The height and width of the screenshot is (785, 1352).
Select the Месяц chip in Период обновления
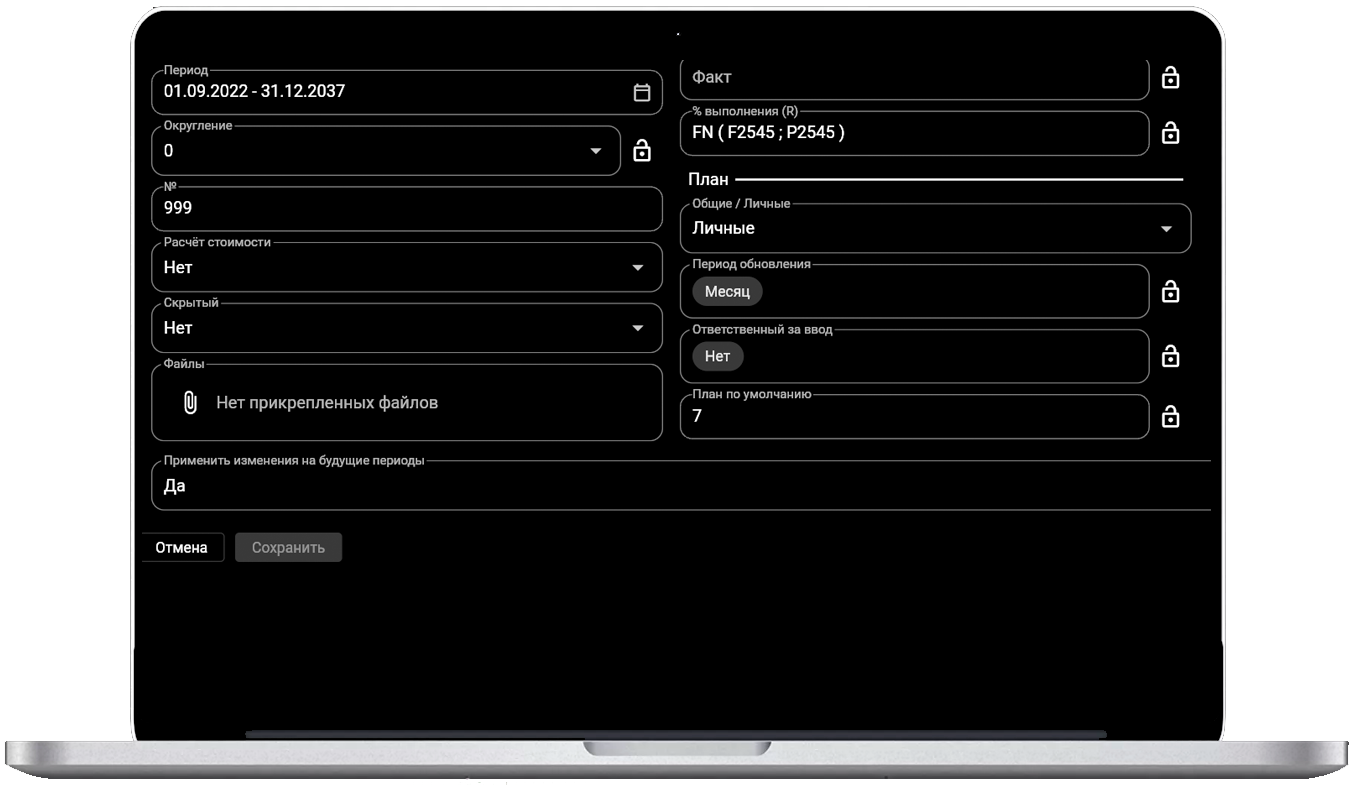(727, 292)
